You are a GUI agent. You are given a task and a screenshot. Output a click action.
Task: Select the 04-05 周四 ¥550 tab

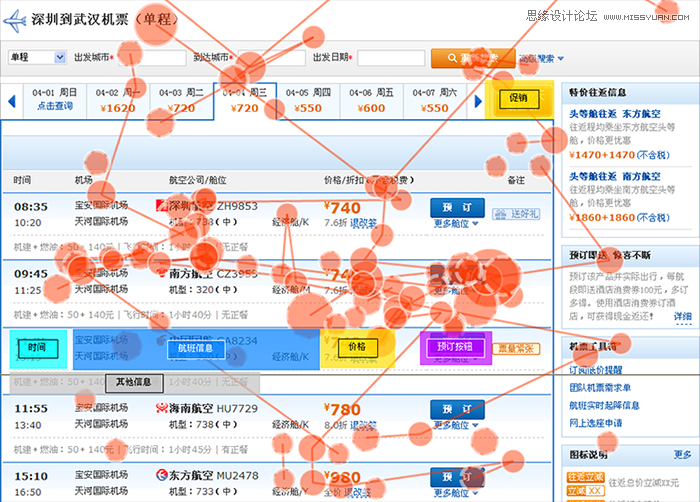click(308, 101)
